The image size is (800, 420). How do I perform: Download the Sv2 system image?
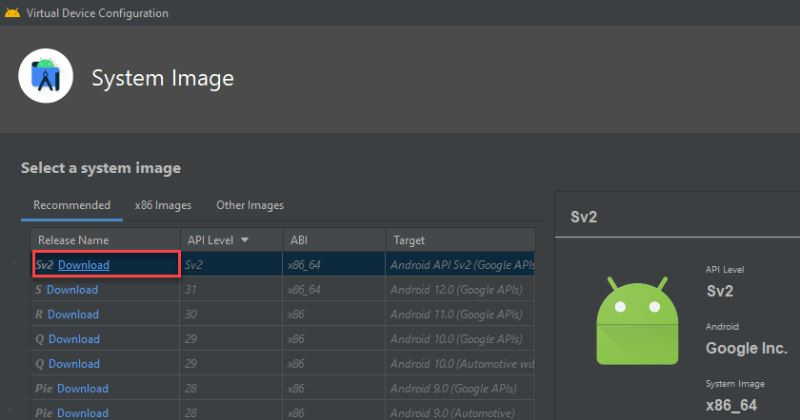[x=84, y=265]
